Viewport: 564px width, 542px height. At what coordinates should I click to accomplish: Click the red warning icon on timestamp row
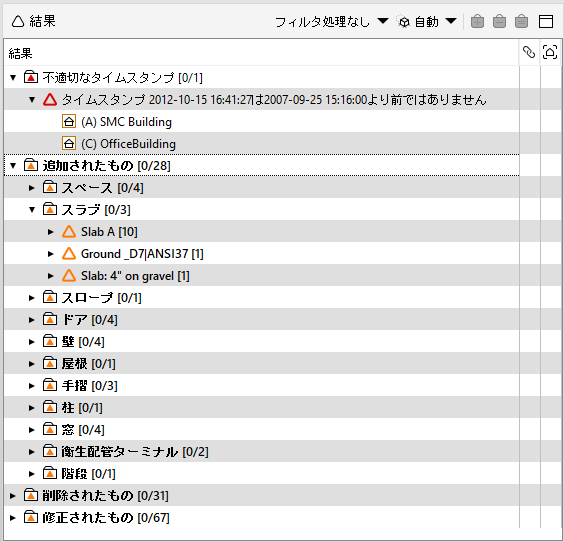(50, 100)
